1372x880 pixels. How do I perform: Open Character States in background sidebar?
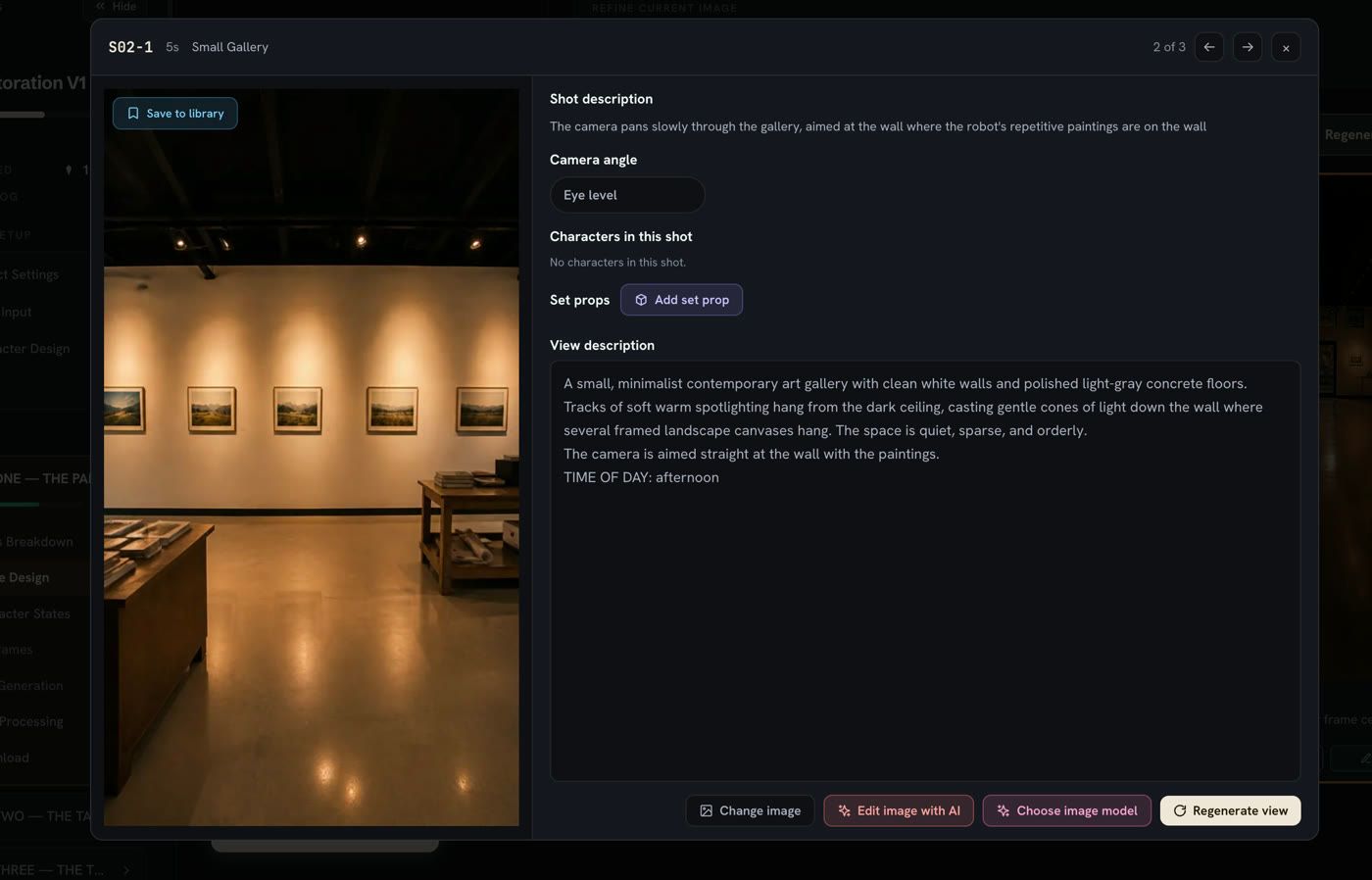(35, 613)
